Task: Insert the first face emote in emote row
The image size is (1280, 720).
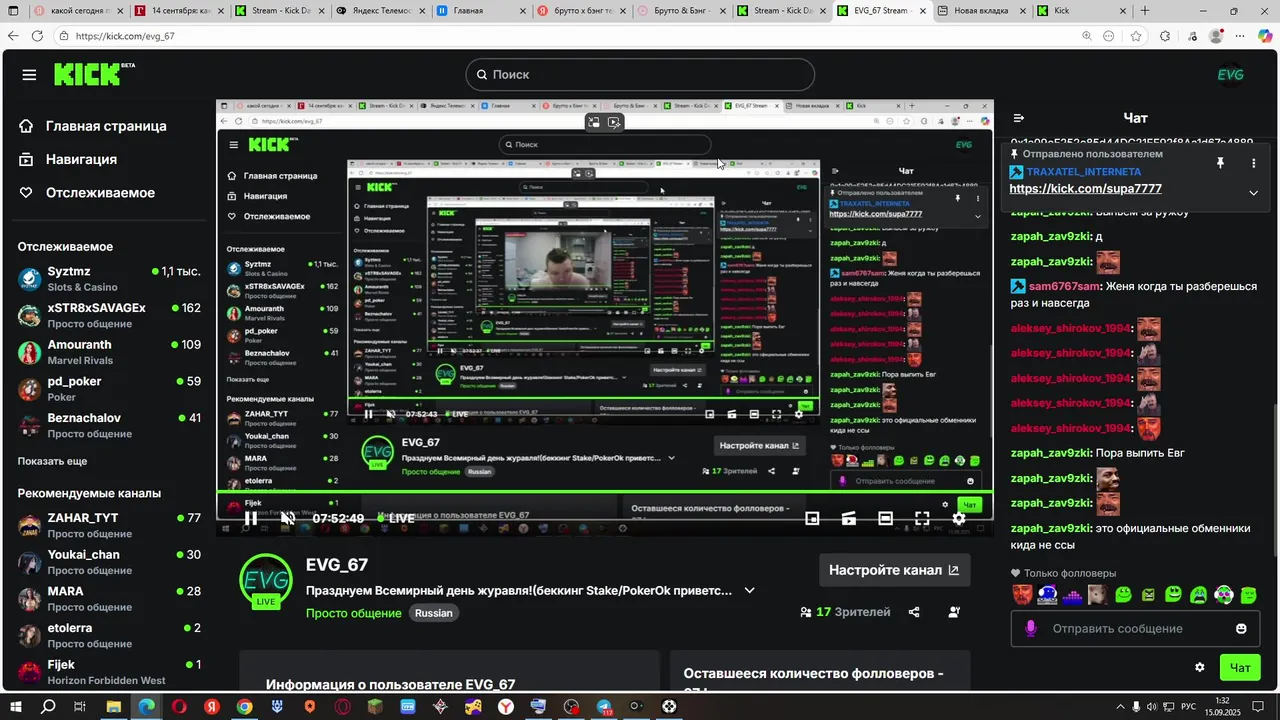Action: point(1022,595)
